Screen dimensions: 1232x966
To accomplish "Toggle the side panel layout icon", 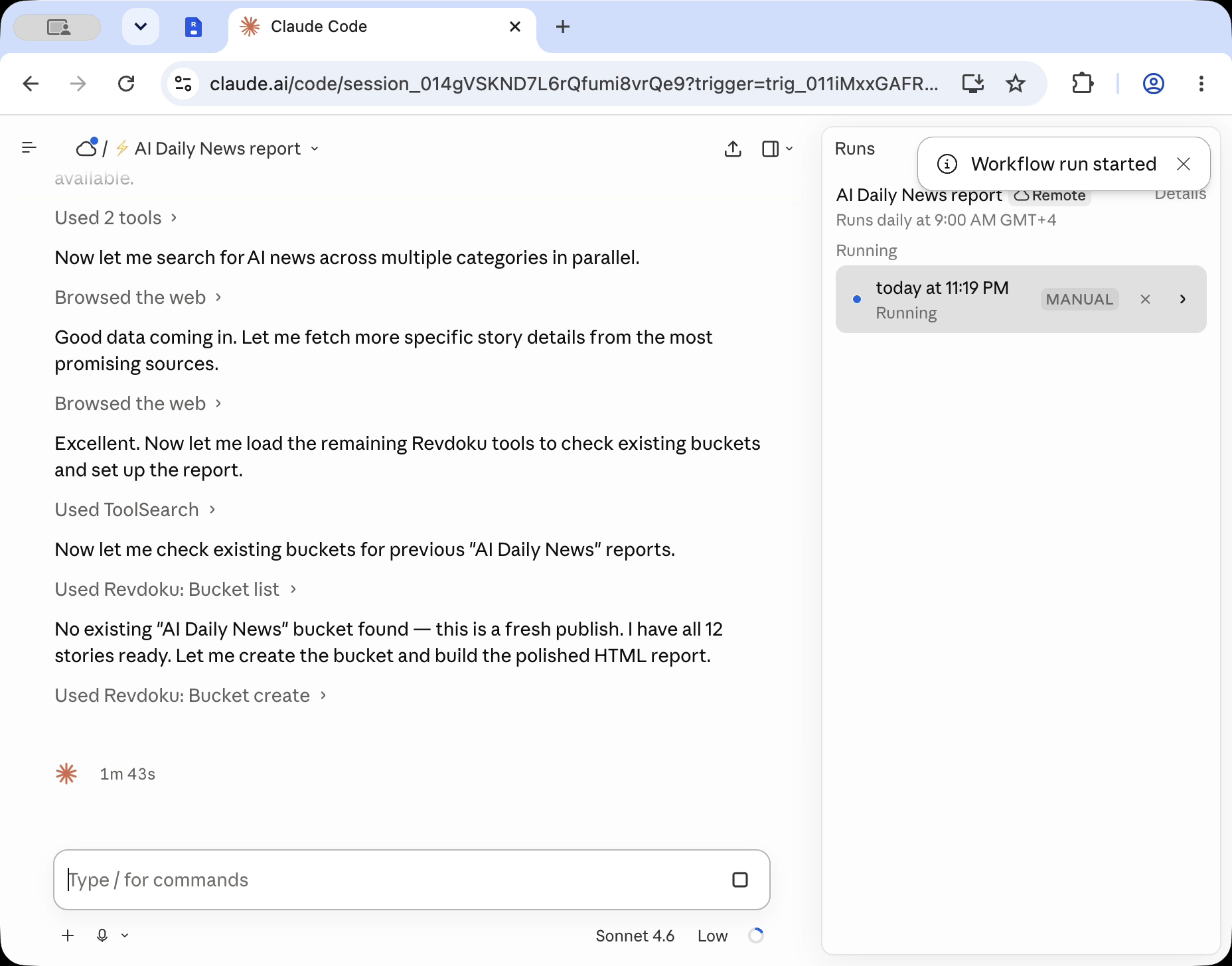I will point(770,149).
